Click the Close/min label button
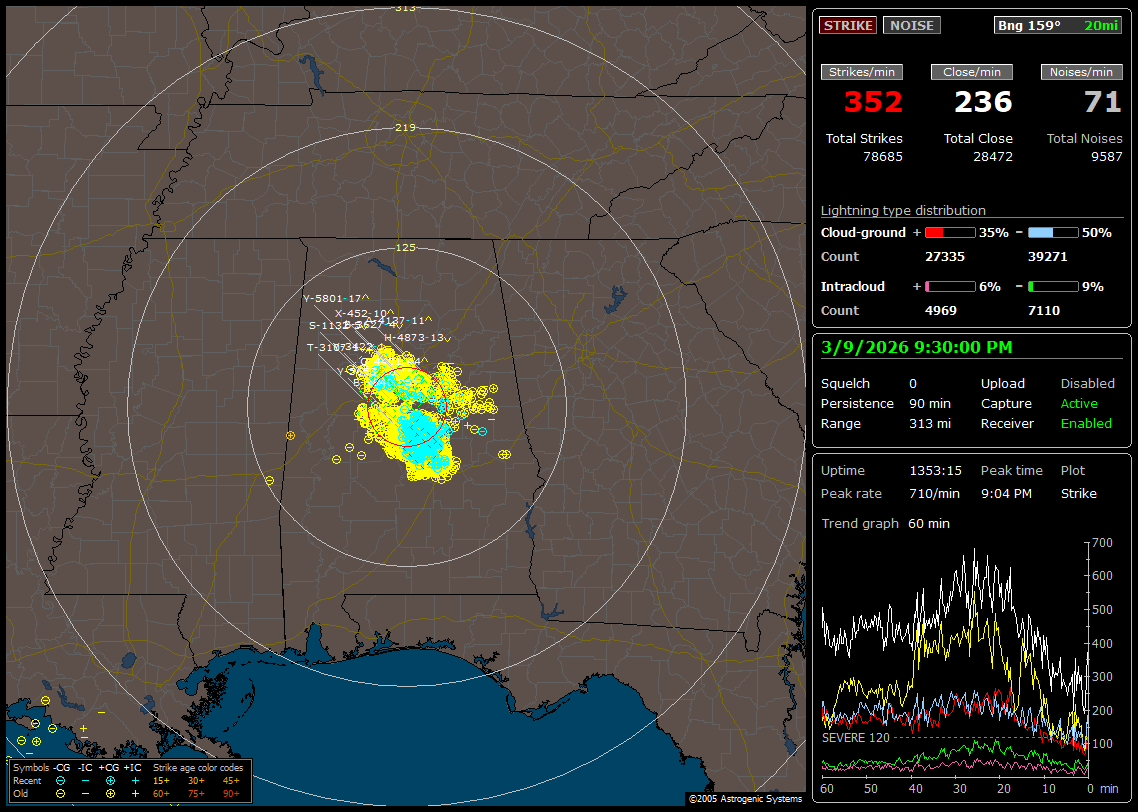The image size is (1138, 812). coord(972,72)
